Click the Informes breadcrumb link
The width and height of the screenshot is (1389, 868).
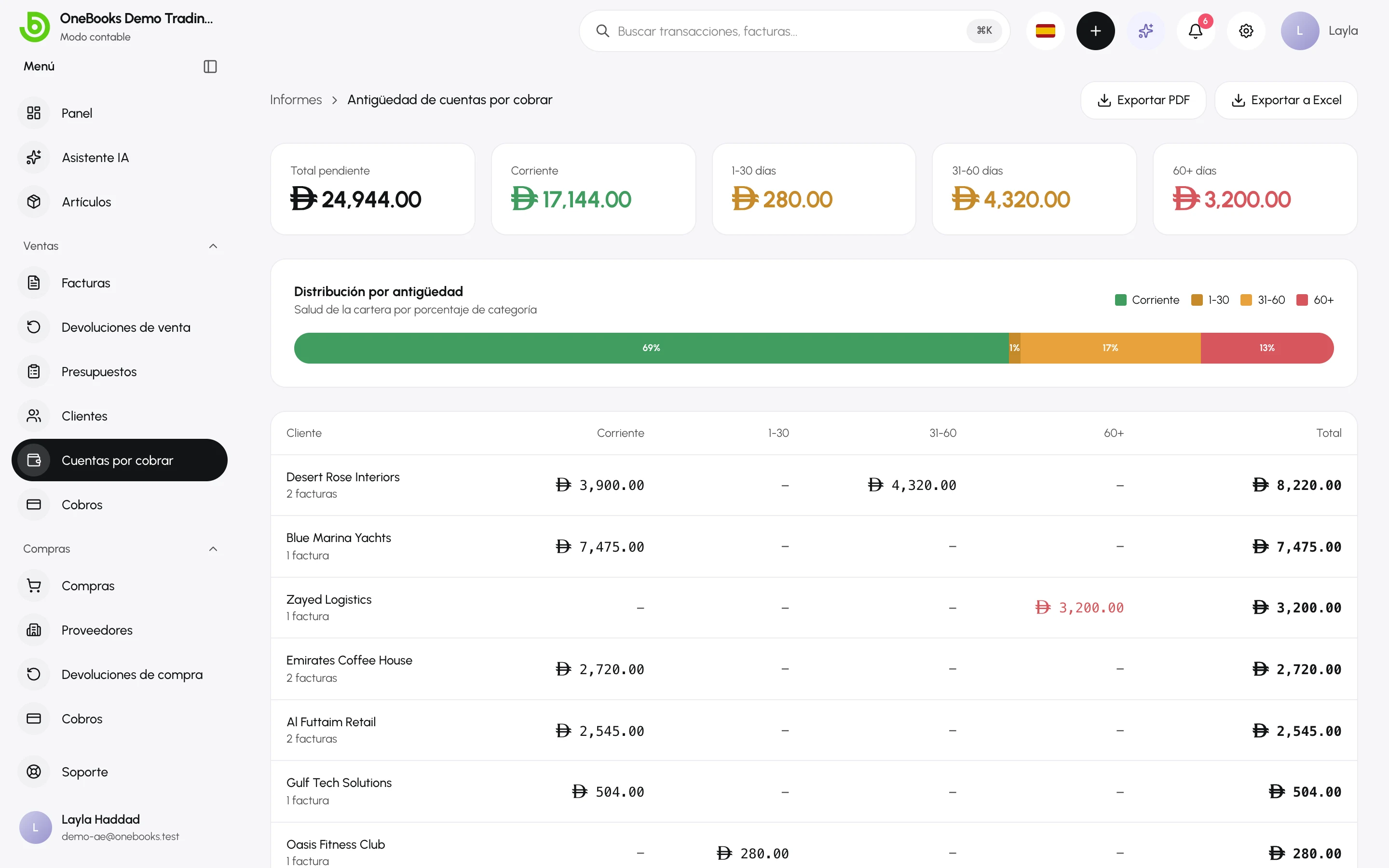[296, 100]
